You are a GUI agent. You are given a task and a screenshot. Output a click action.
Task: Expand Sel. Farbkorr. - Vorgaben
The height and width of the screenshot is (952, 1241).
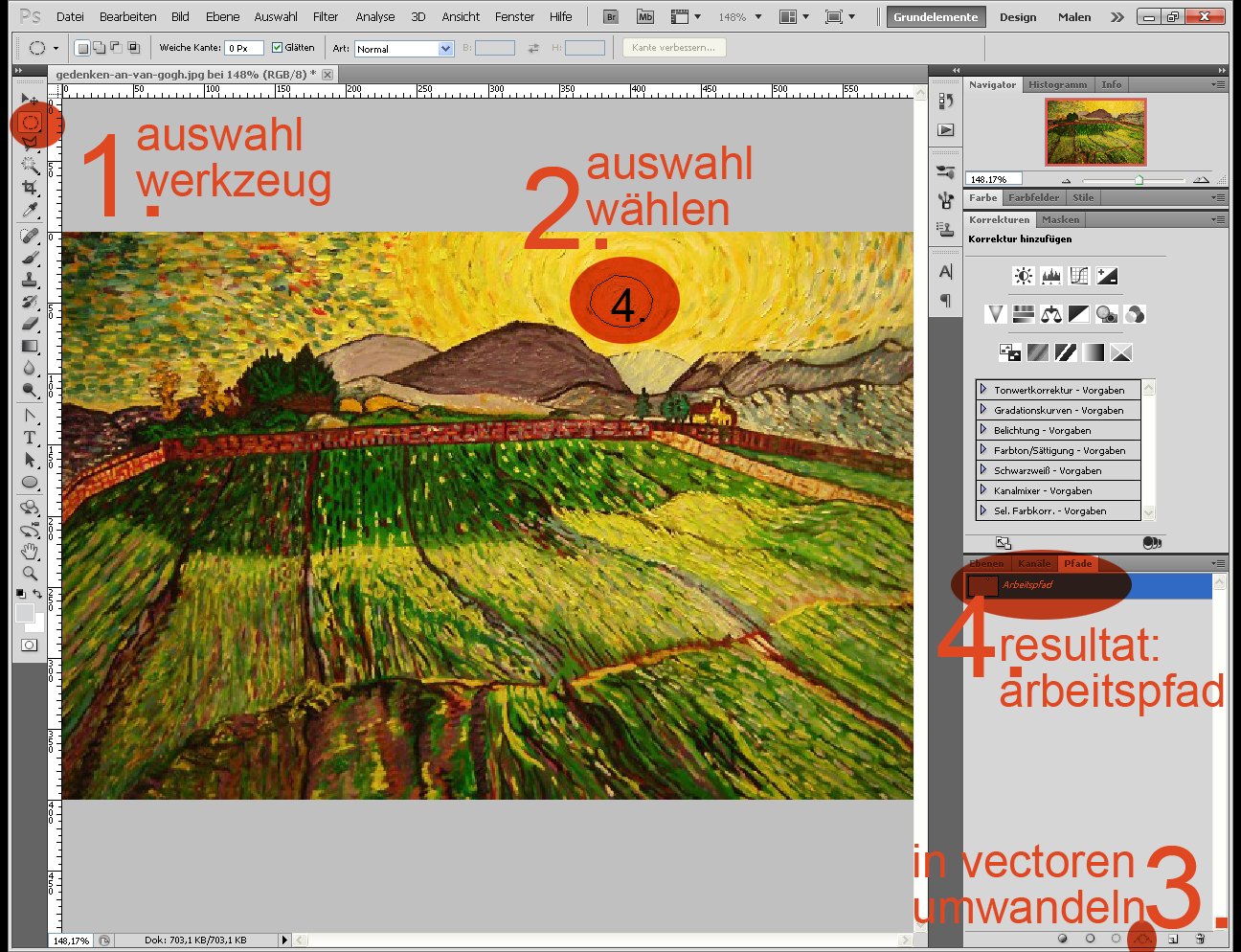[983, 510]
